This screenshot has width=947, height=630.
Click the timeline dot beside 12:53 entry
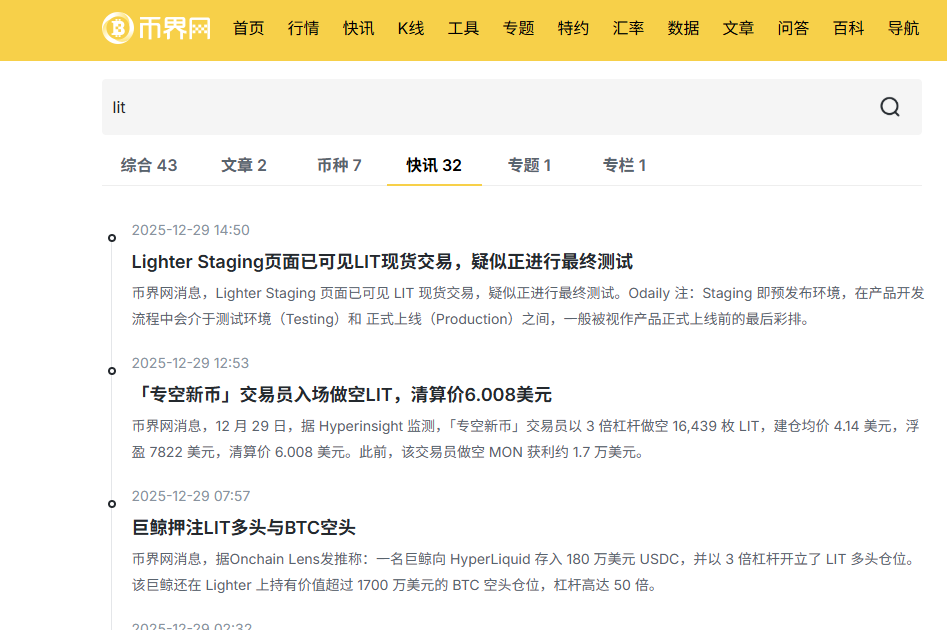click(112, 371)
